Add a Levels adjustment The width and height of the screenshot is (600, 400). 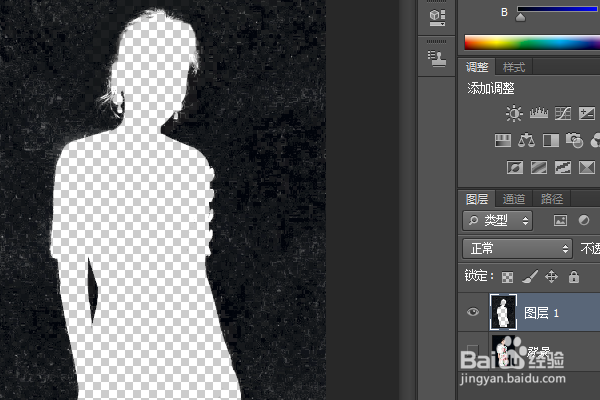tap(538, 113)
